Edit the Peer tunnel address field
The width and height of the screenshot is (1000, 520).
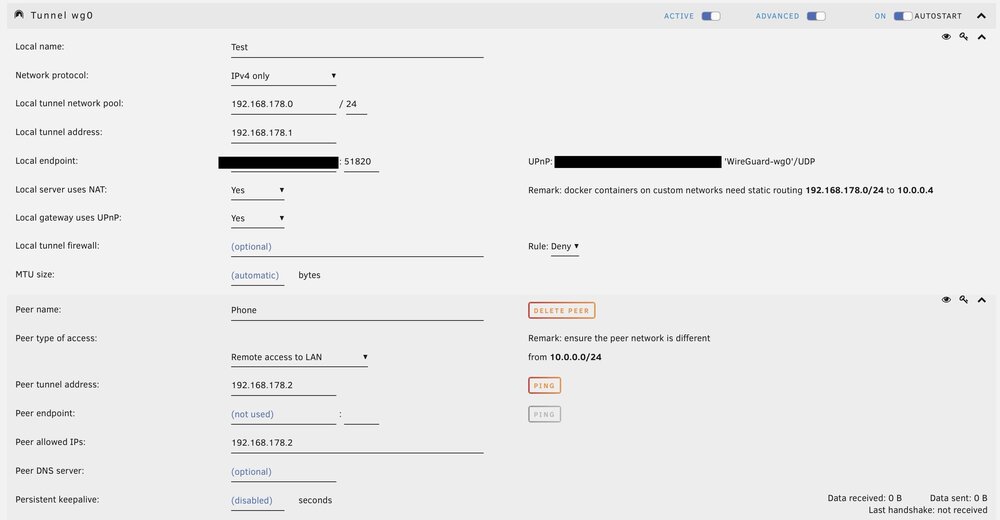pyautogui.click(x=283, y=385)
